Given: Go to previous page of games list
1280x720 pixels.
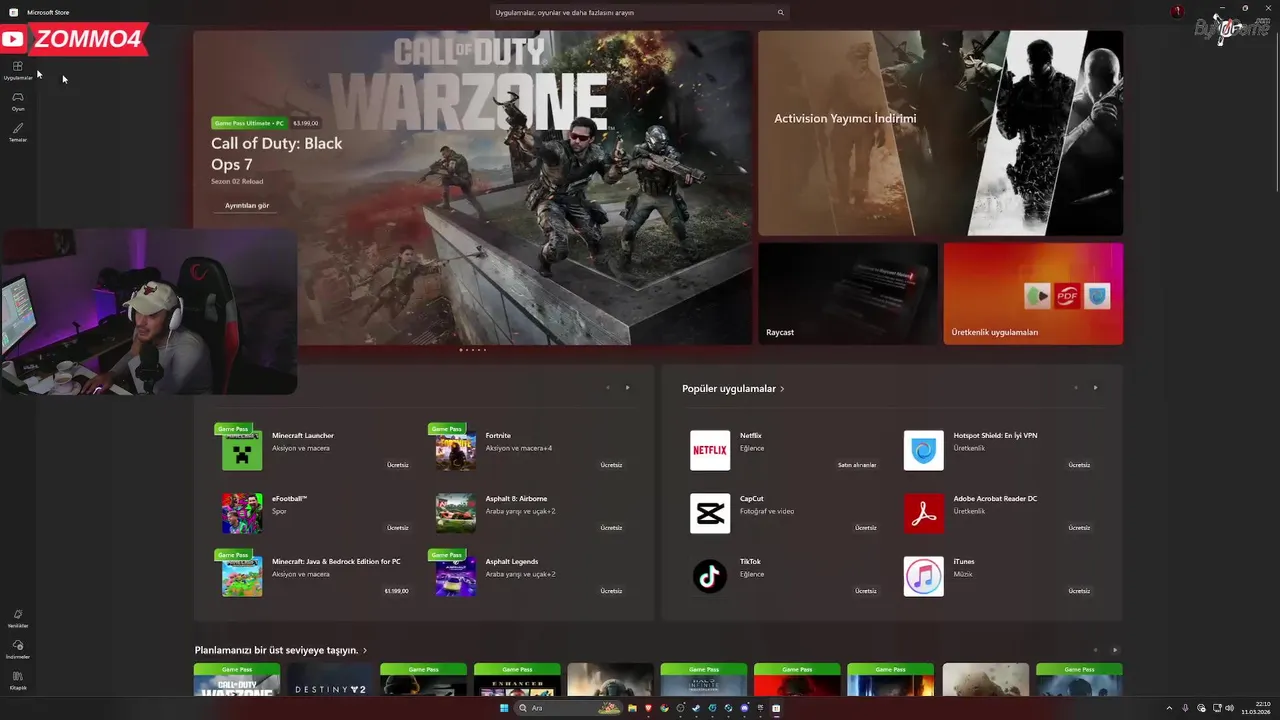Looking at the screenshot, I should click(x=607, y=388).
